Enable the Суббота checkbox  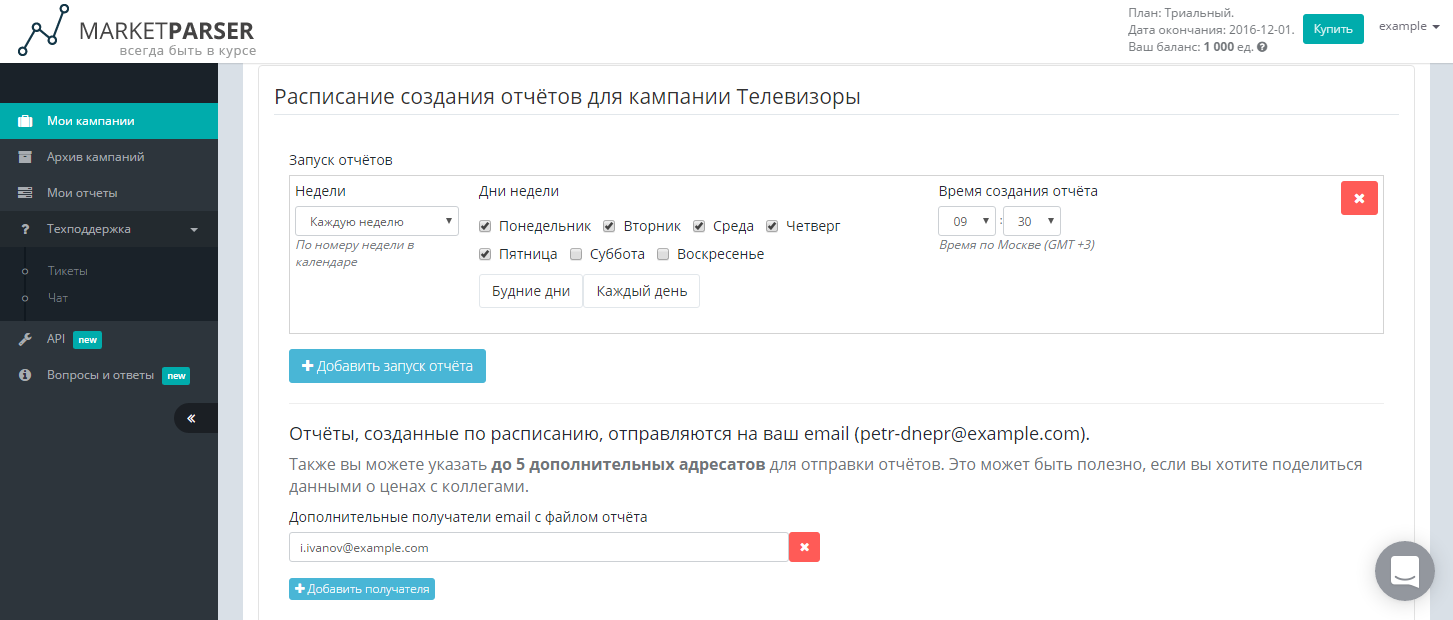pos(576,254)
